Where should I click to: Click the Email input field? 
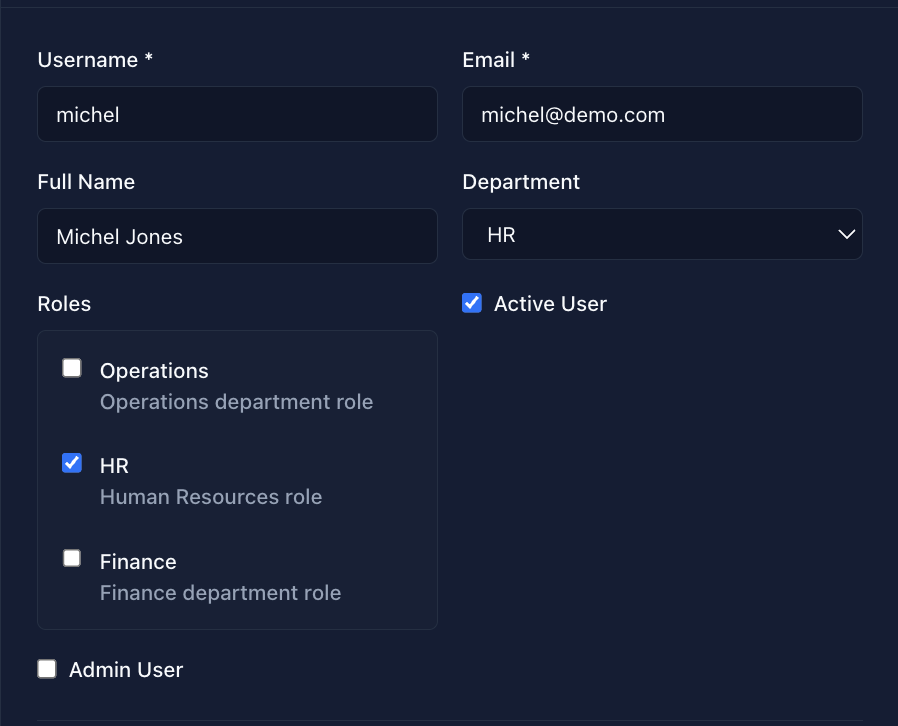(662, 114)
